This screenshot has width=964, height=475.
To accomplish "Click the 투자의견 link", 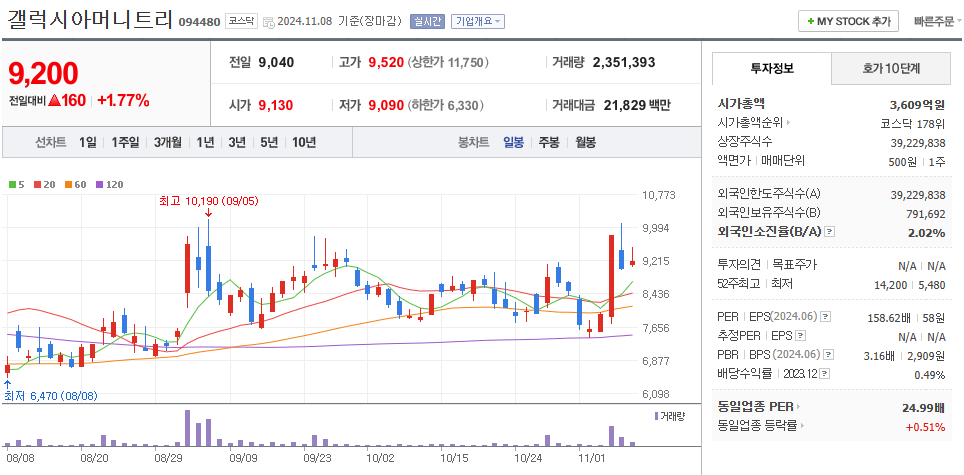I will click(738, 265).
